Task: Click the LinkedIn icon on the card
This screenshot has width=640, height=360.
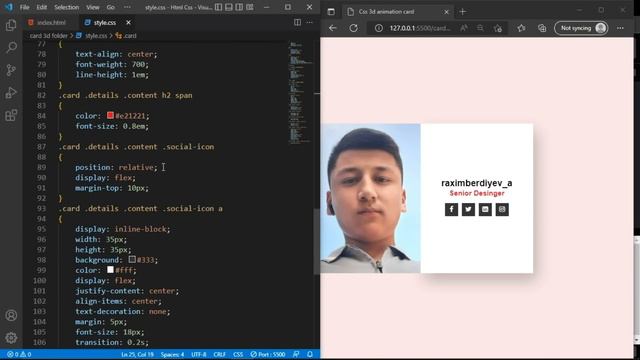Action: click(485, 209)
